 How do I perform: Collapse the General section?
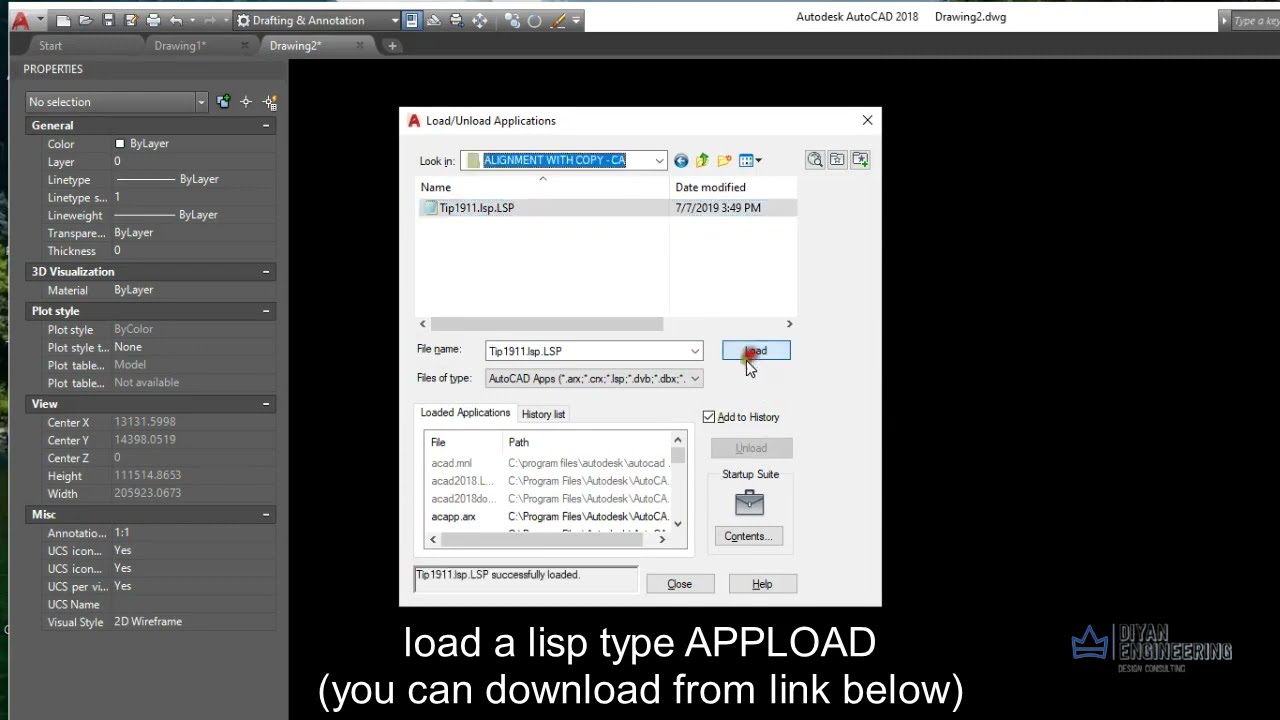(x=266, y=125)
